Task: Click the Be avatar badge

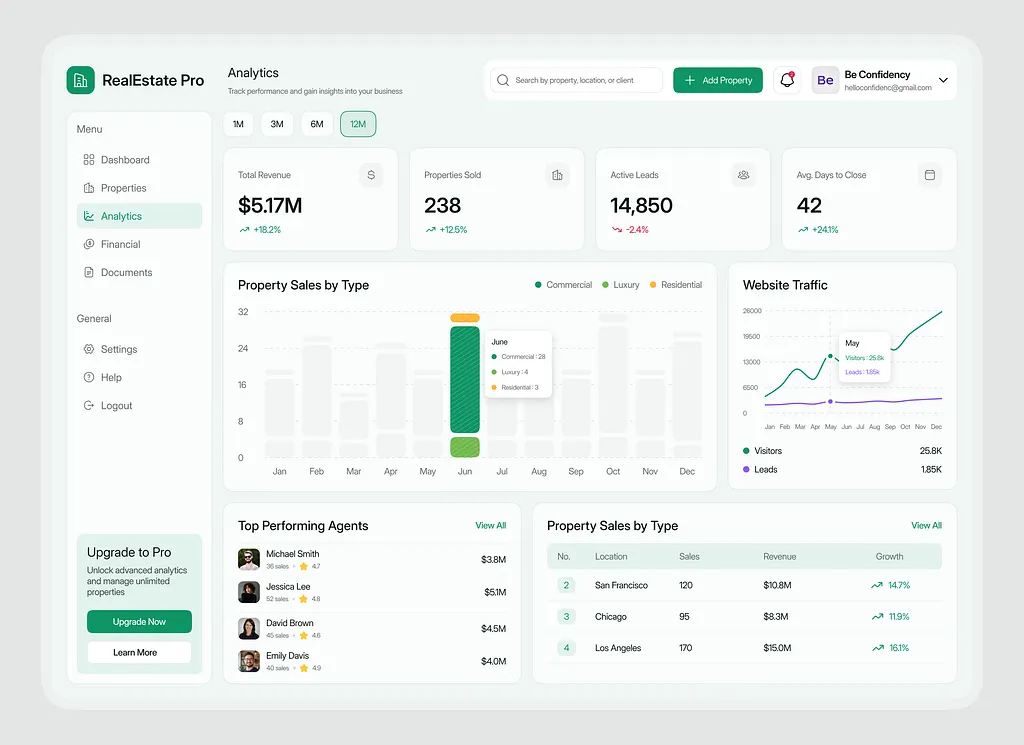Action: coord(825,80)
